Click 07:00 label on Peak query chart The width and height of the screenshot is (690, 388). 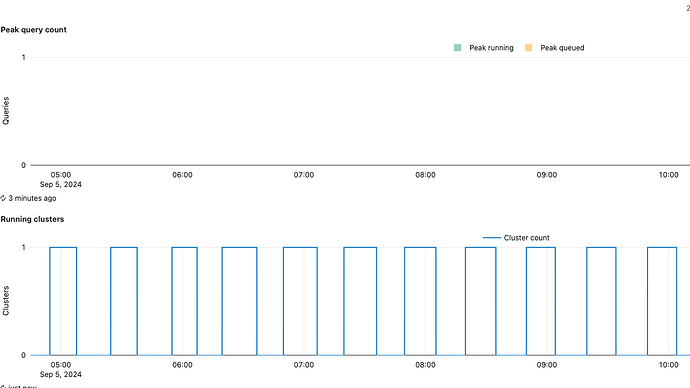304,175
